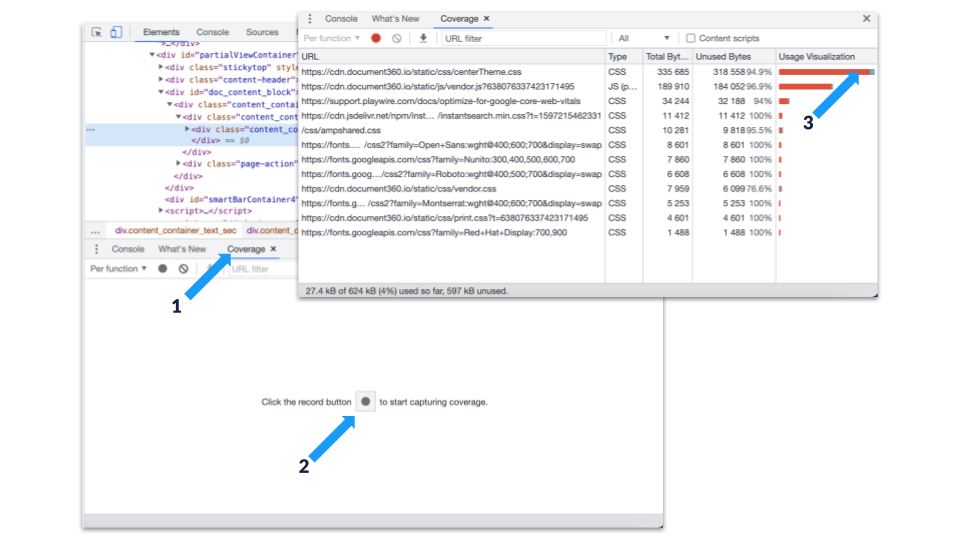Viewport: 960px width, 540px height.
Task: Click the grey record icon in lower toolbar
Action: click(163, 269)
